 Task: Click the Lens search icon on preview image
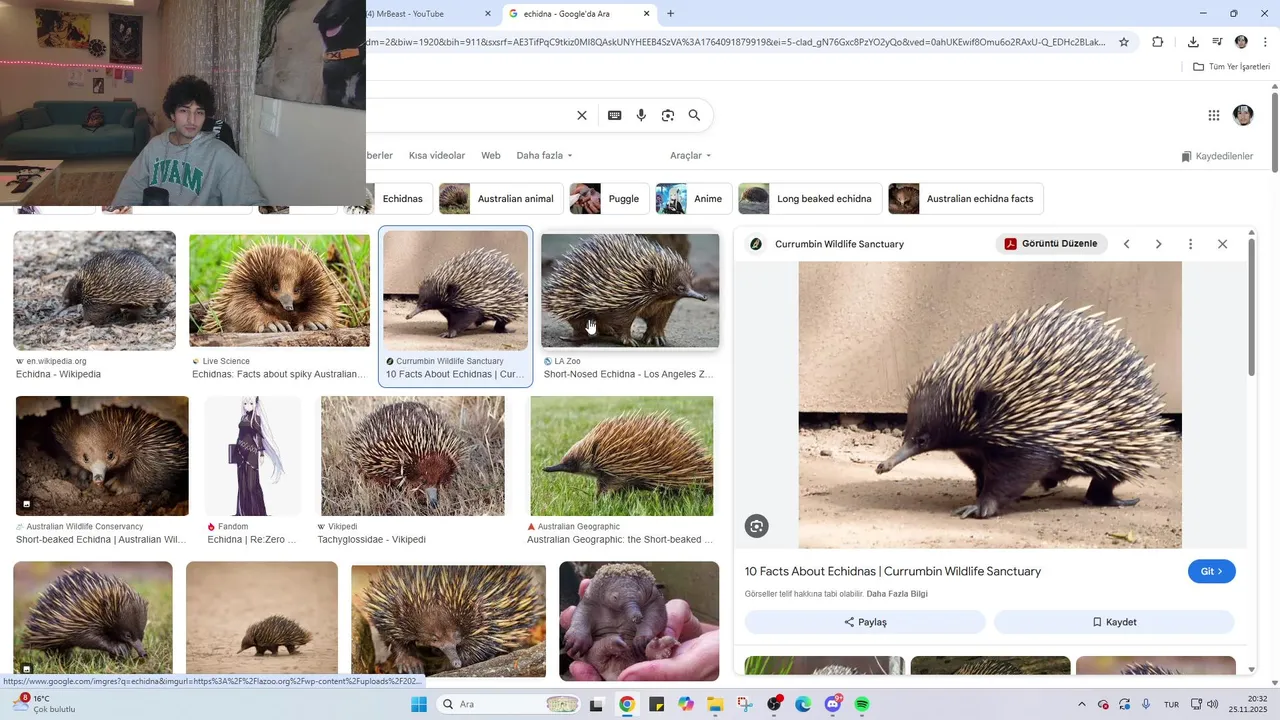pyautogui.click(x=757, y=526)
